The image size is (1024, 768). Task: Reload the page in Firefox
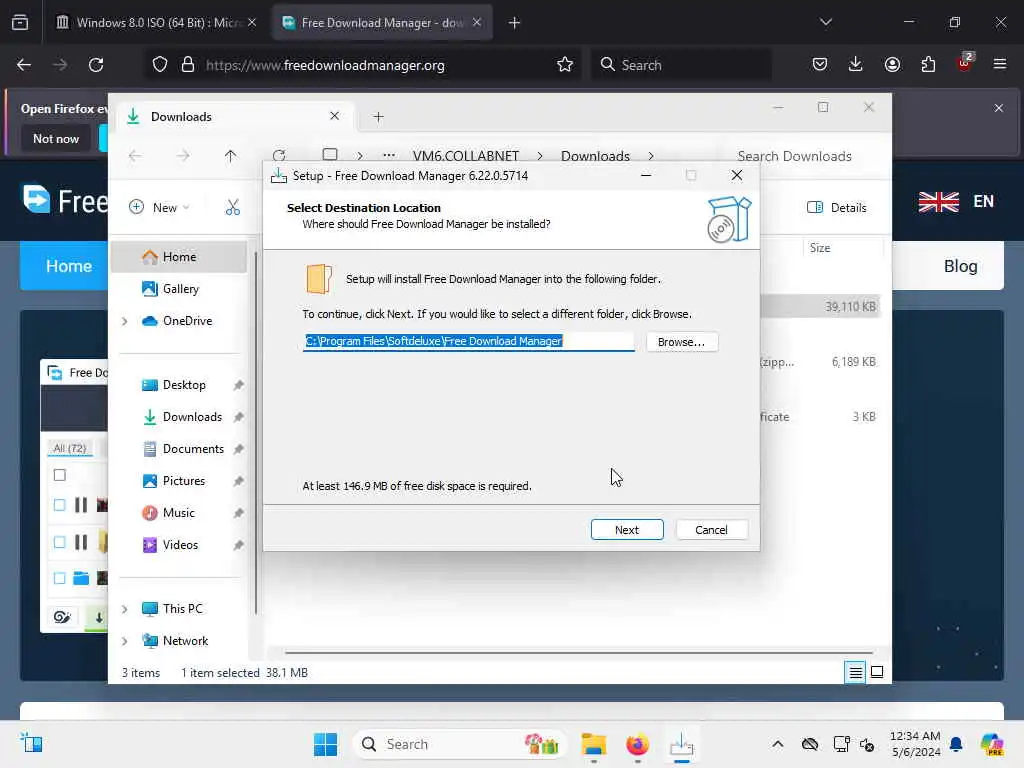96,65
